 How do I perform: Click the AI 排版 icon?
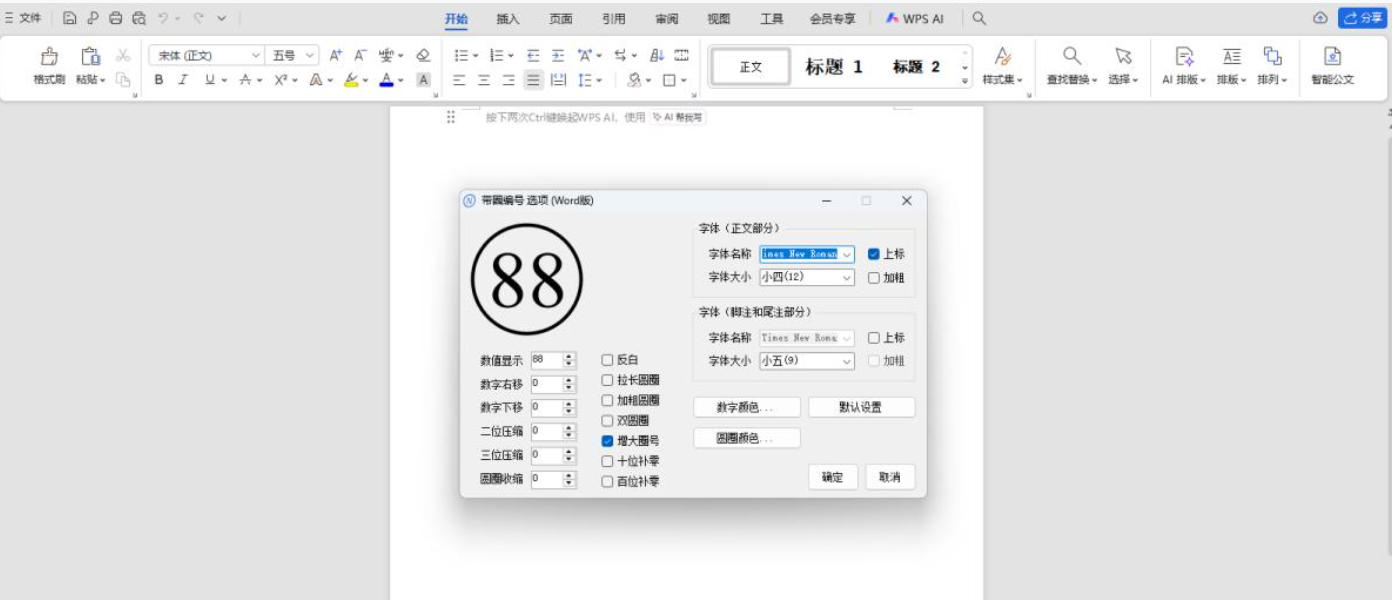click(x=1184, y=57)
